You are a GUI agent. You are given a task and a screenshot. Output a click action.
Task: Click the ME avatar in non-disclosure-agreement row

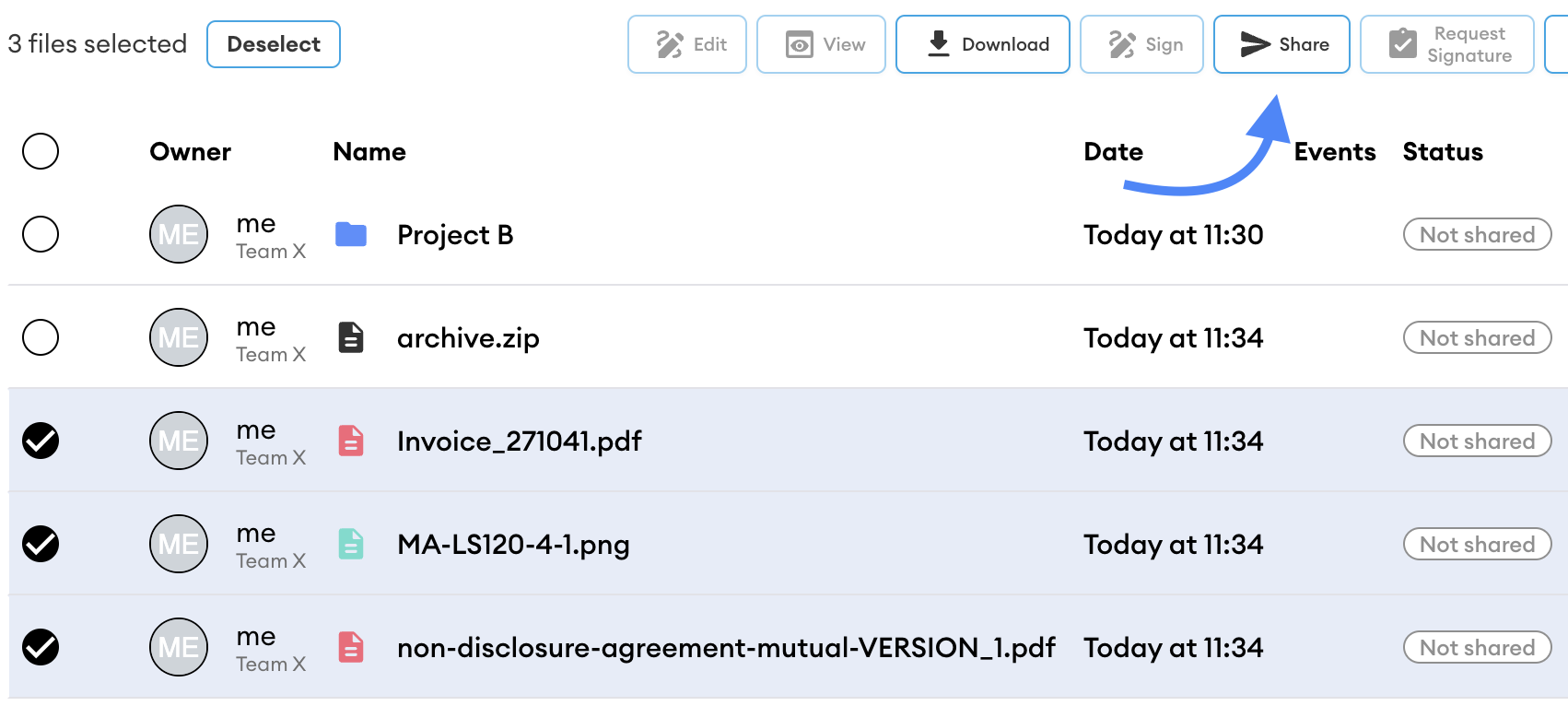(179, 647)
